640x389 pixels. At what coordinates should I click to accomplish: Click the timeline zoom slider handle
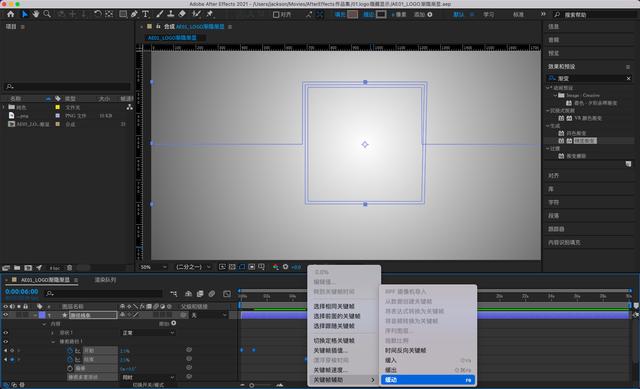pos(252,385)
